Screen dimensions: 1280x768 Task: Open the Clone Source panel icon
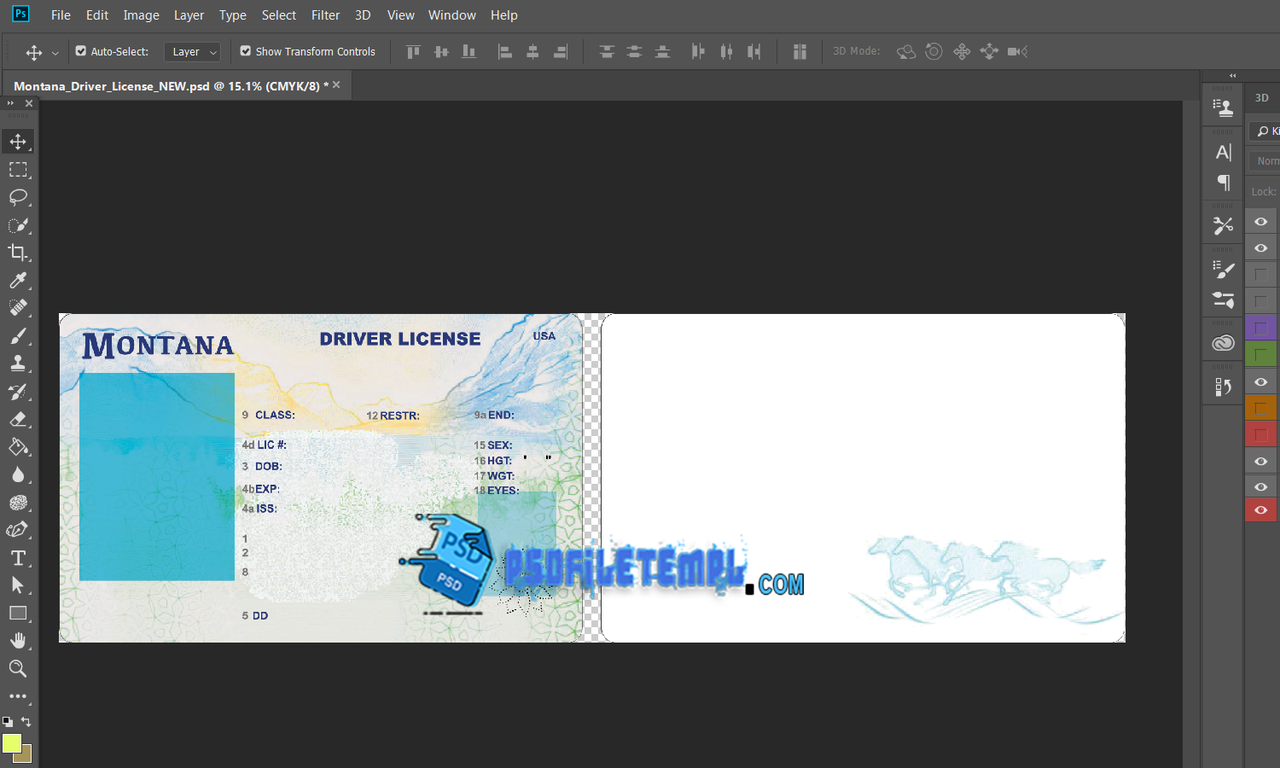pyautogui.click(x=1223, y=106)
